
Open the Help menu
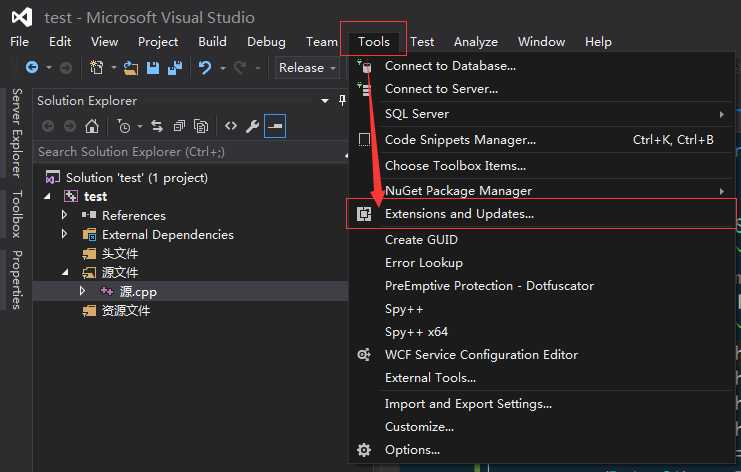[x=598, y=42]
